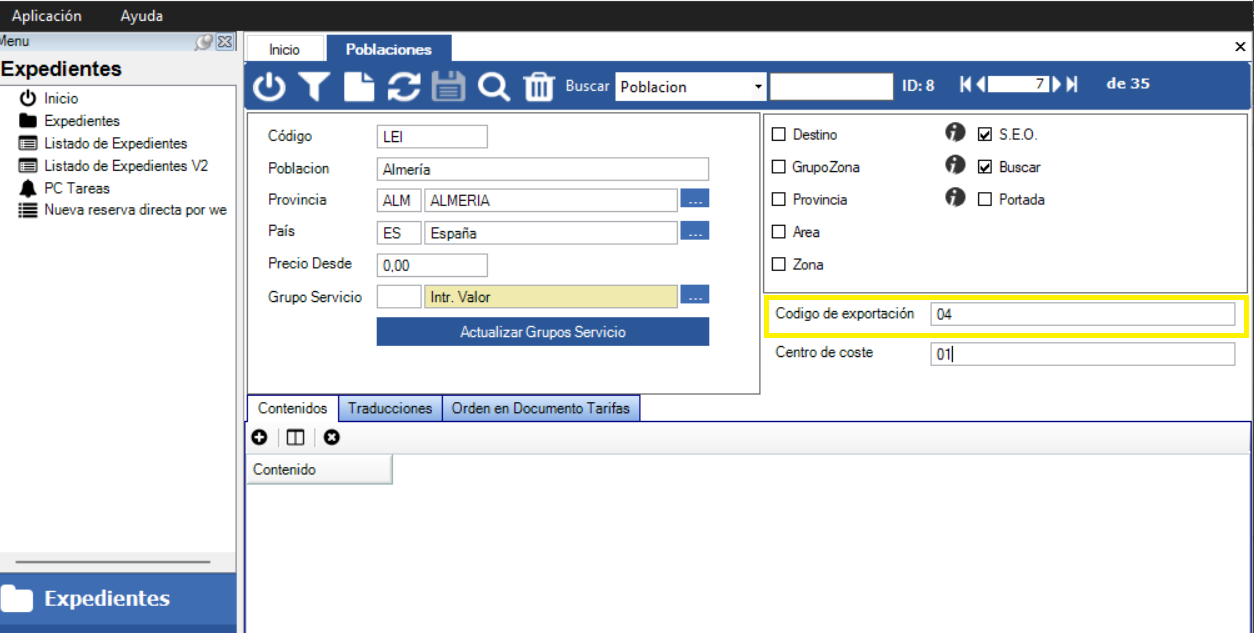This screenshot has width=1254, height=633.
Task: Create a new record with page icon
Action: point(359,87)
